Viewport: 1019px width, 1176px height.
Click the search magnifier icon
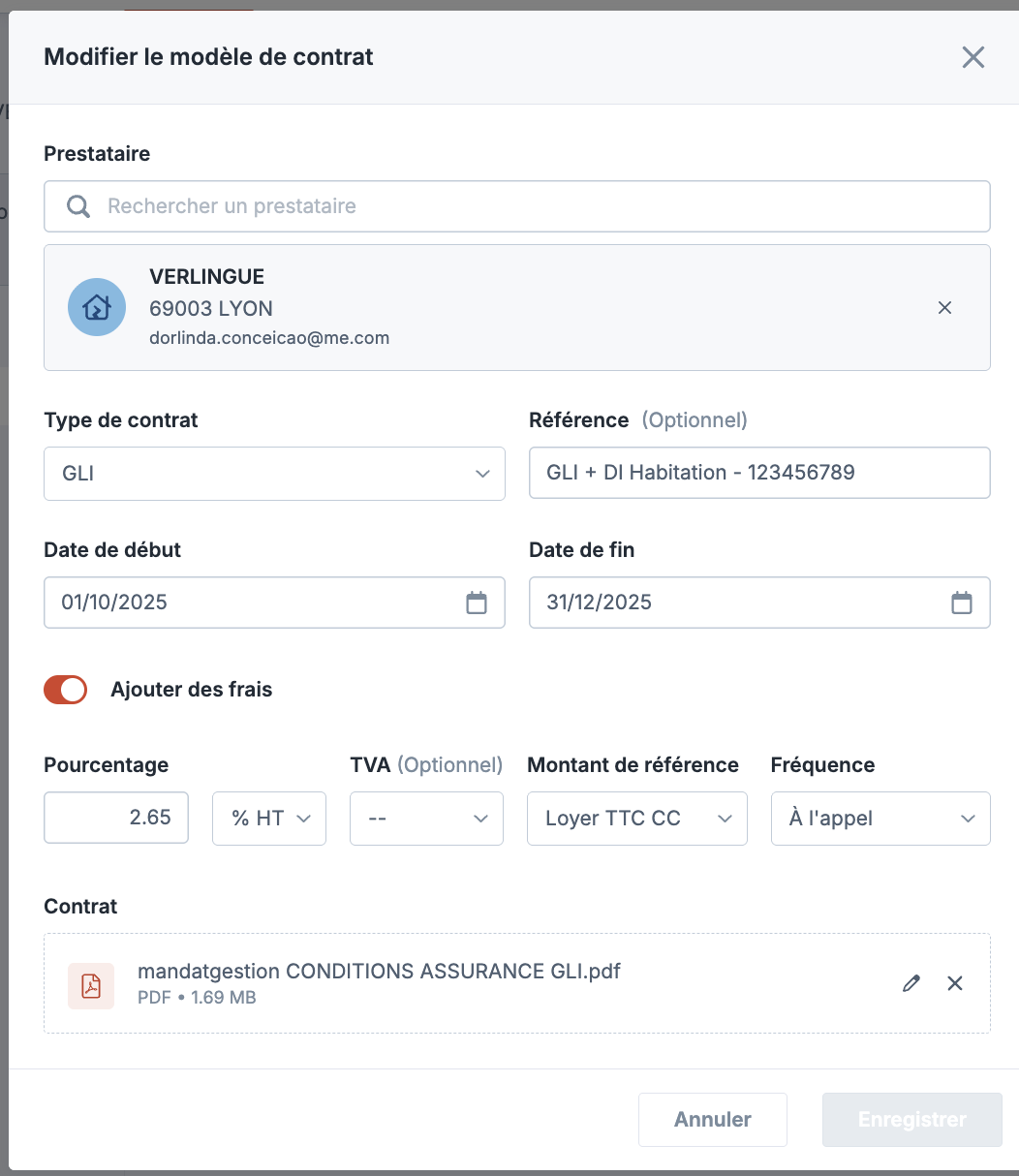point(78,206)
